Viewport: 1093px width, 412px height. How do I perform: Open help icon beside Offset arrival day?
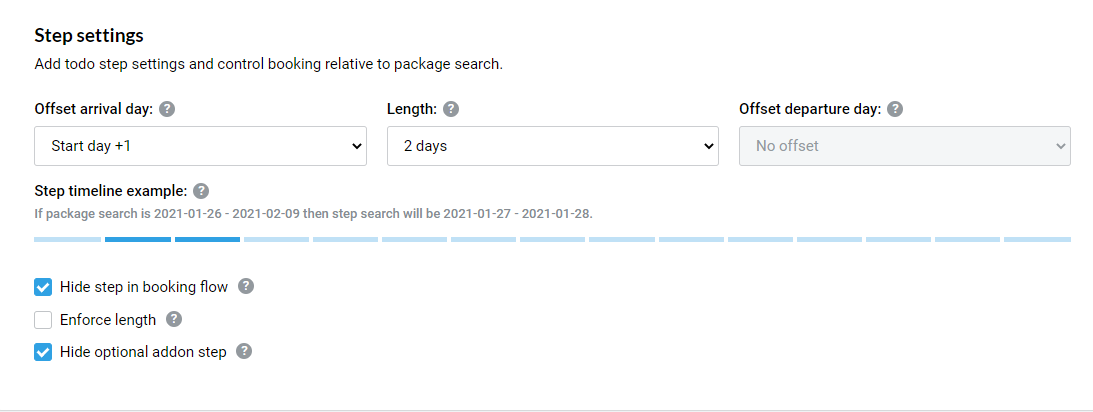pos(167,109)
